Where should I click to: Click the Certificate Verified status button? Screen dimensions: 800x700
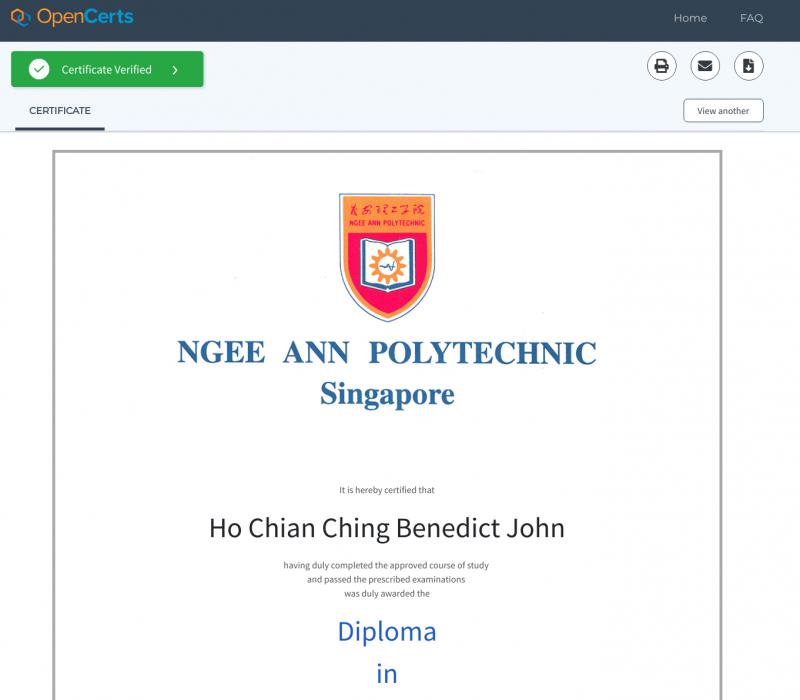click(107, 70)
